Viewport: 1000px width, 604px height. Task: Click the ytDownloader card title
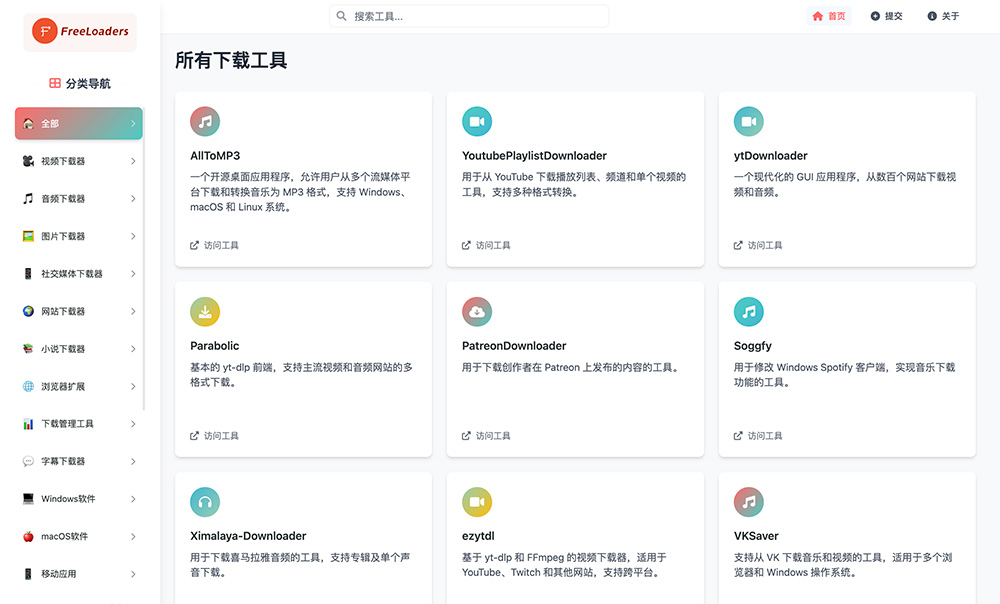[x=770, y=156]
